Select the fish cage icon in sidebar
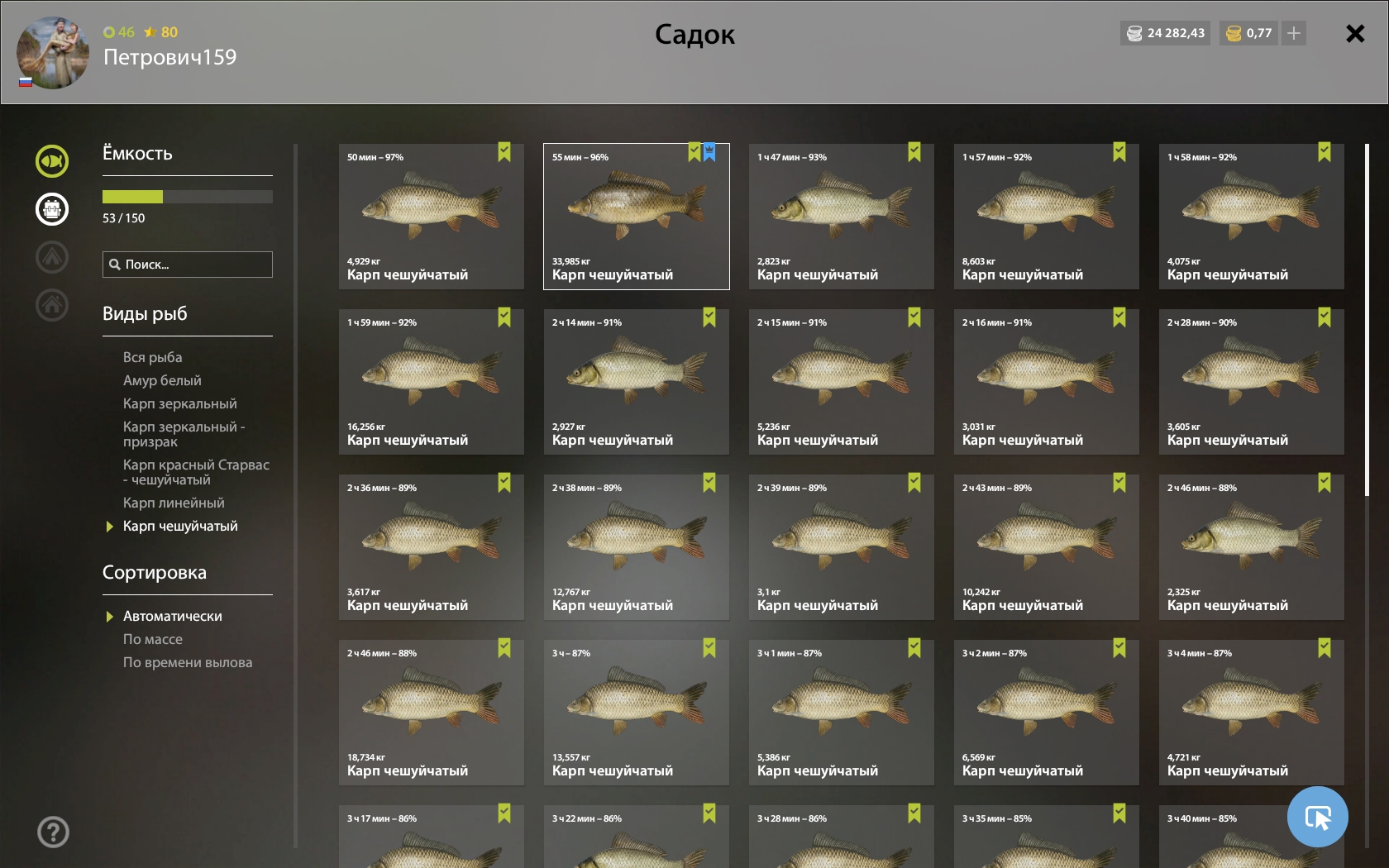The width and height of the screenshot is (1389, 868). pos(52,209)
